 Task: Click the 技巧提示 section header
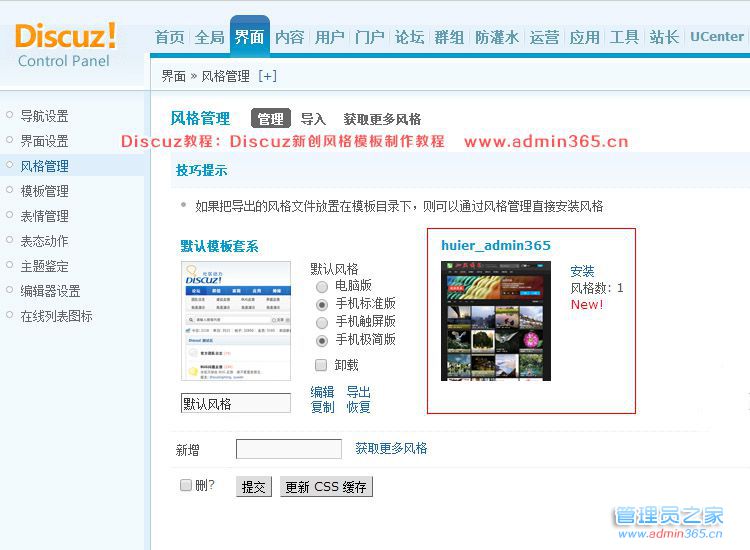pos(201,170)
